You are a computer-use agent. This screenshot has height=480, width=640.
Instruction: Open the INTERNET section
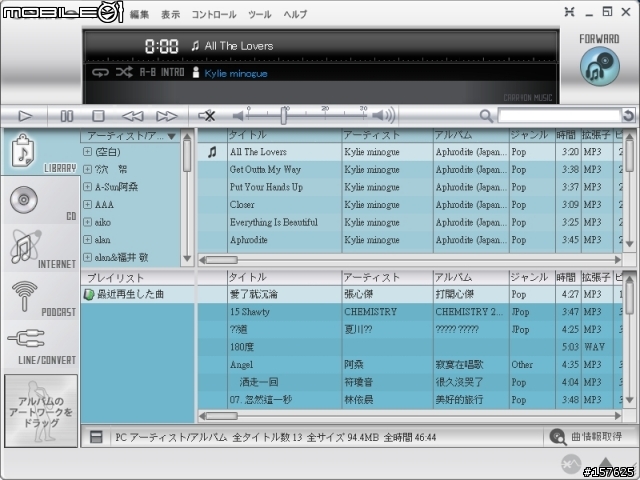click(x=41, y=248)
